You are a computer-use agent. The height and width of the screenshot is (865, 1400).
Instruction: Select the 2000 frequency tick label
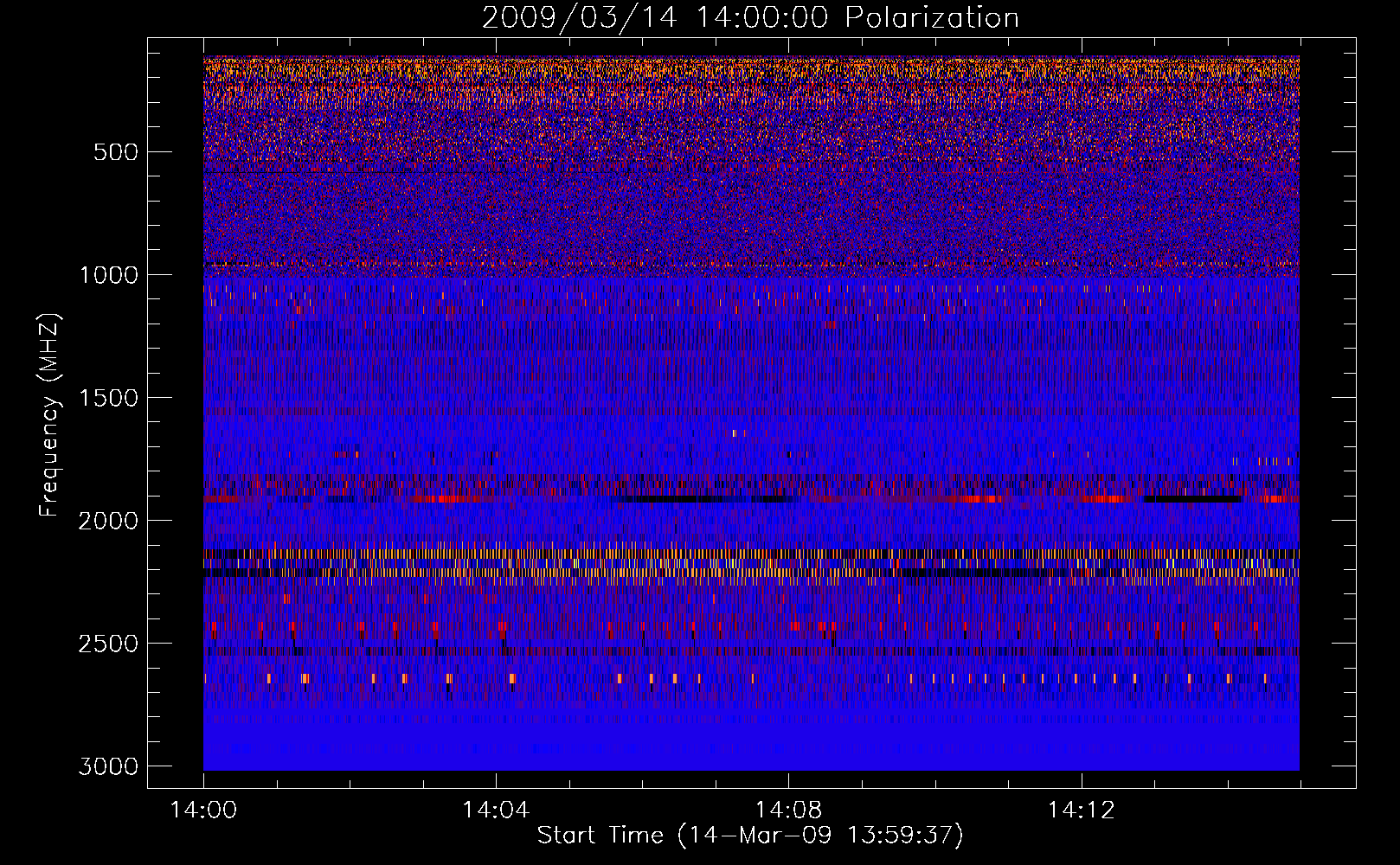click(108, 521)
